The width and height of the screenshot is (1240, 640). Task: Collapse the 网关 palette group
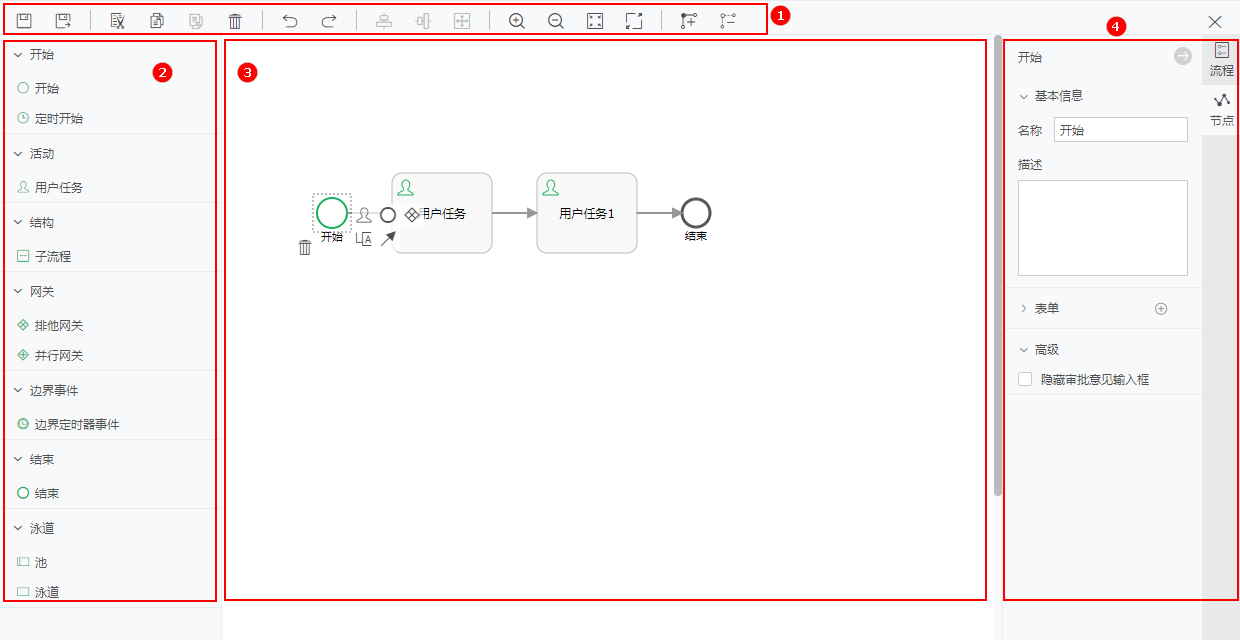(x=18, y=292)
